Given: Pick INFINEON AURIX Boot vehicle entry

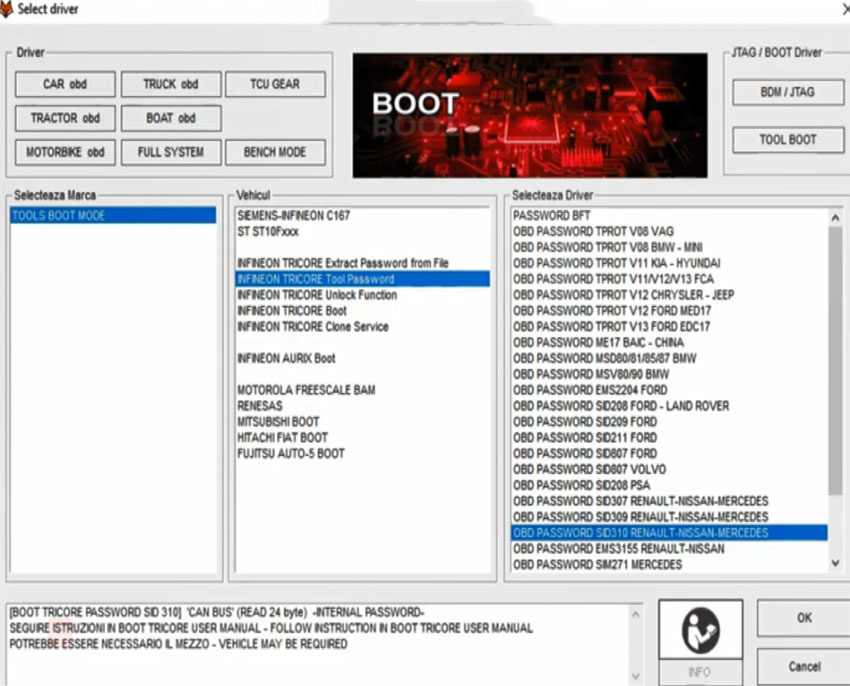Looking at the screenshot, I should (x=286, y=358).
